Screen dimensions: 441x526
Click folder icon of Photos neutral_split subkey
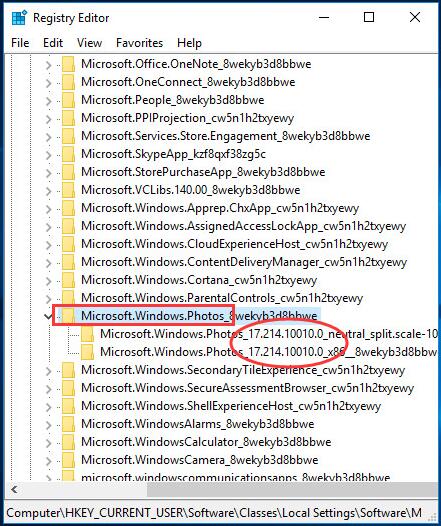point(88,334)
